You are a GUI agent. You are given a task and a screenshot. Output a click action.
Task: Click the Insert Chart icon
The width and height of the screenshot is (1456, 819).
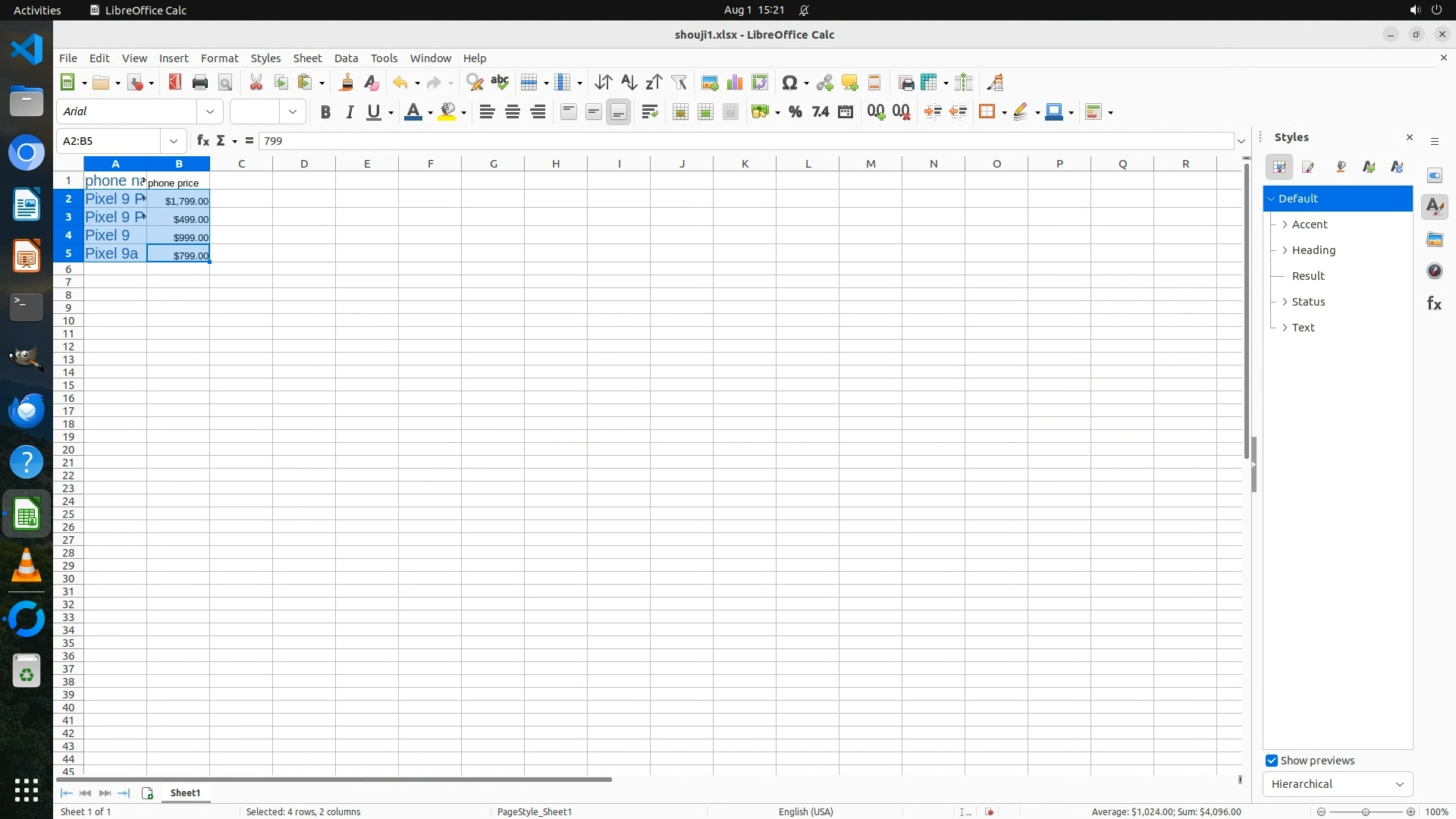[735, 83]
